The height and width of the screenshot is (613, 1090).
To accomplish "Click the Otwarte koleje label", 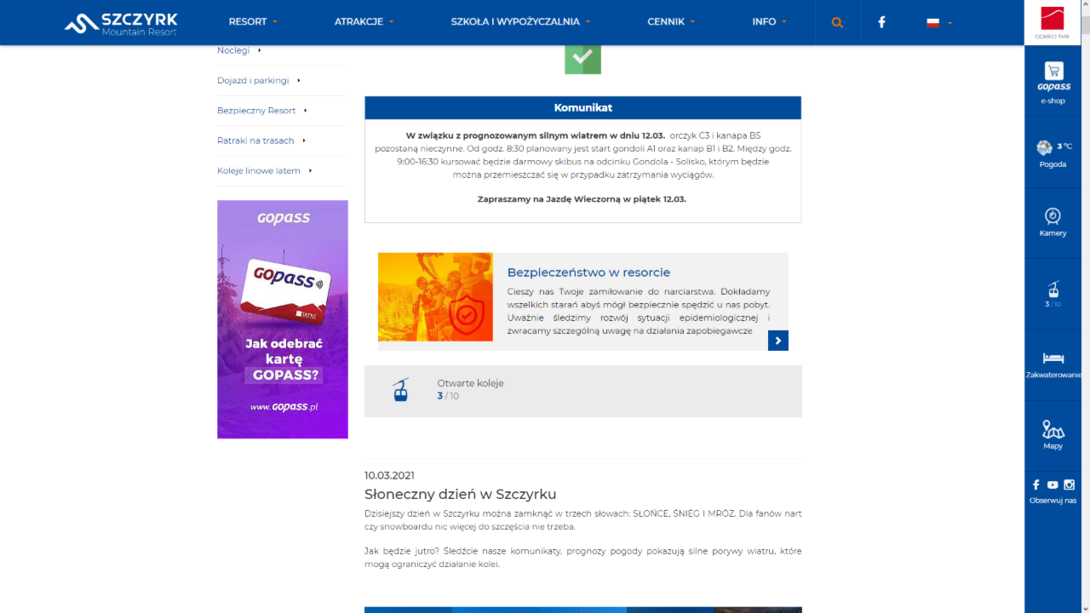I will 470,383.
